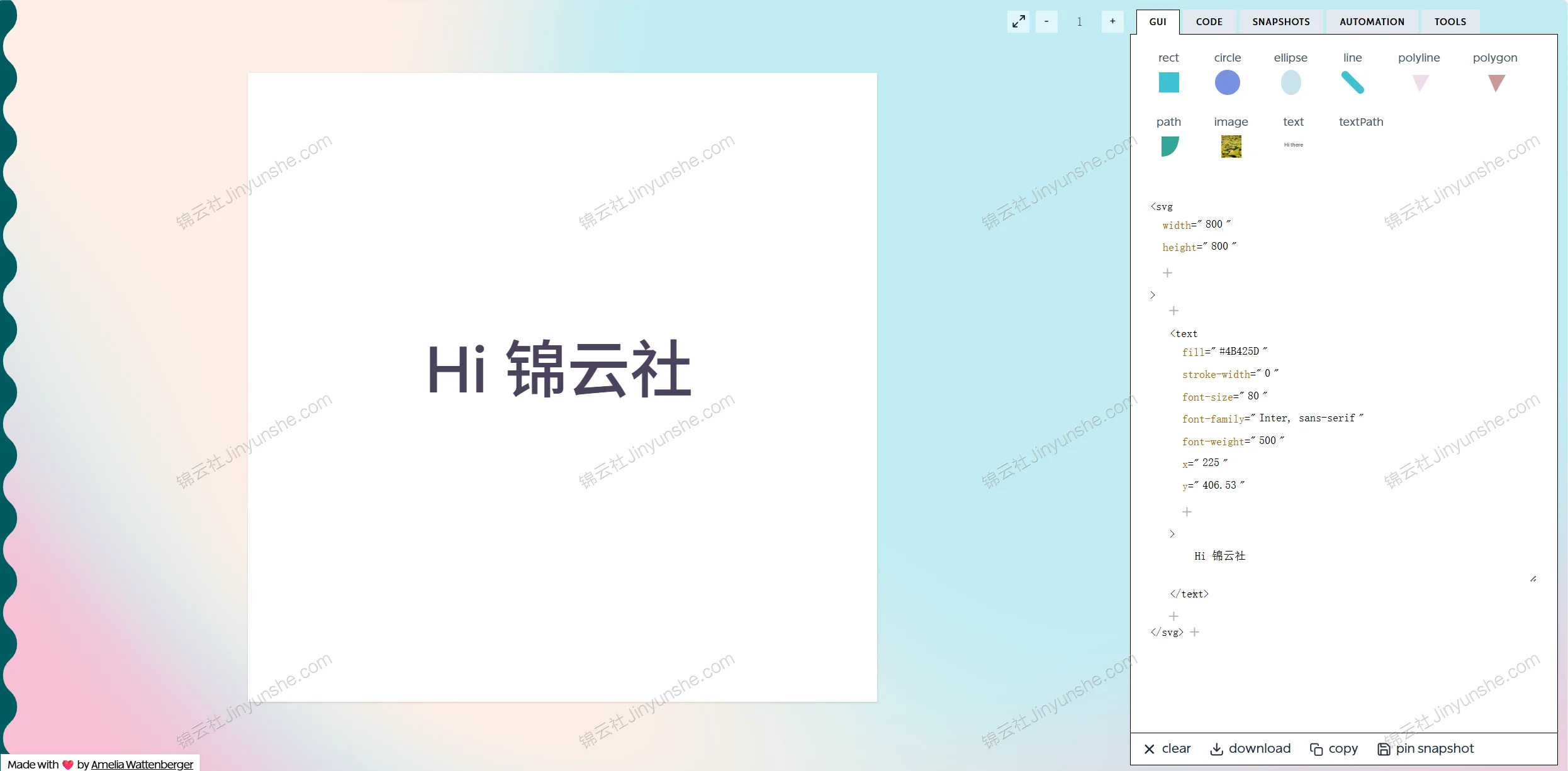The width and height of the screenshot is (1568, 771).
Task: Click the stroke-width attribute name
Action: [x=1216, y=374]
